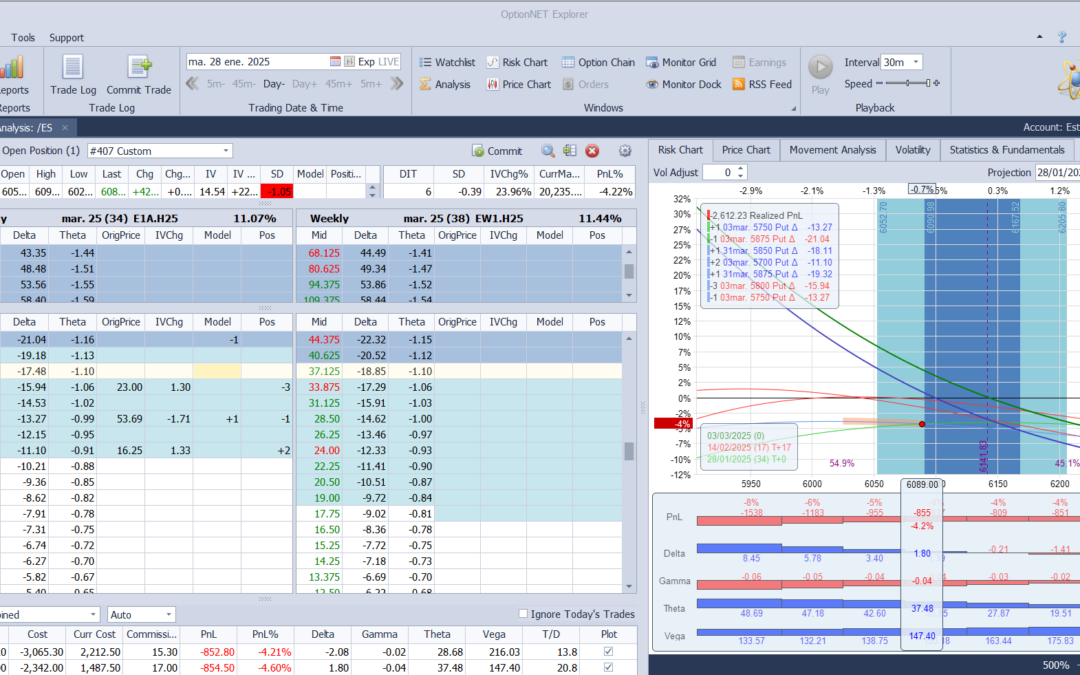Click the 45m- step back button
The image size is (1080, 675).
(x=244, y=84)
